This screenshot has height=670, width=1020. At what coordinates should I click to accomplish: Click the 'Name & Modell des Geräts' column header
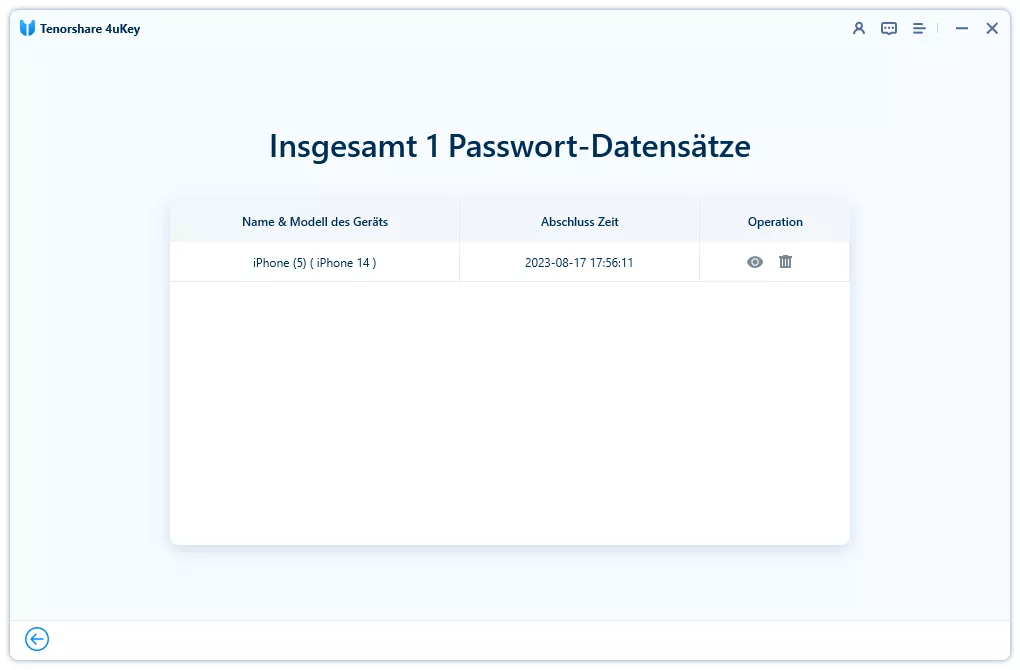pyautogui.click(x=315, y=222)
